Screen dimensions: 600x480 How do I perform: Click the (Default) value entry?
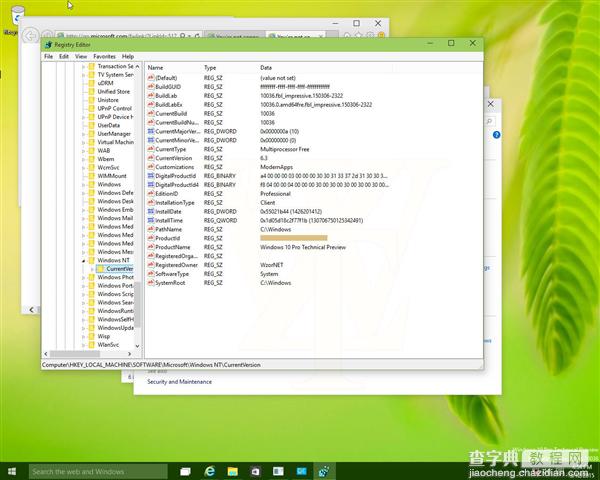tap(166, 78)
